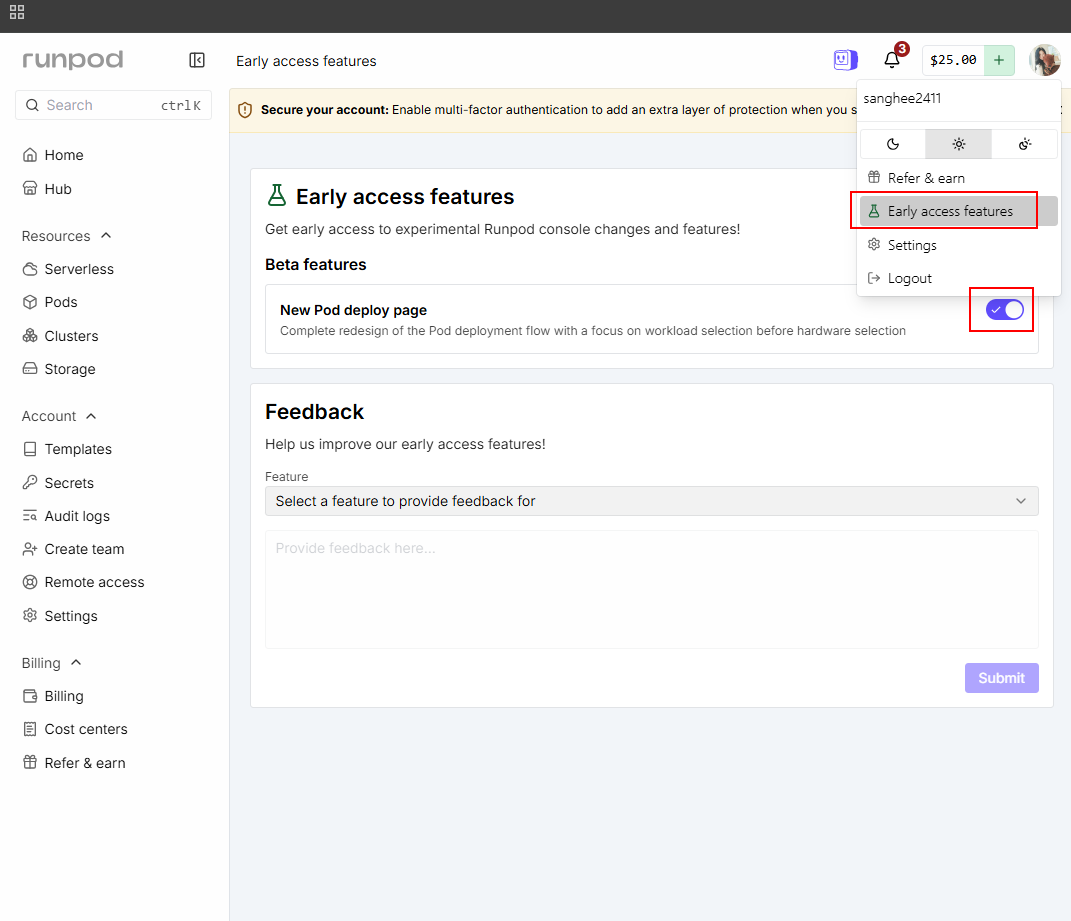The height and width of the screenshot is (921, 1071).
Task: Switch to light theme sun icon
Action: coord(958,144)
